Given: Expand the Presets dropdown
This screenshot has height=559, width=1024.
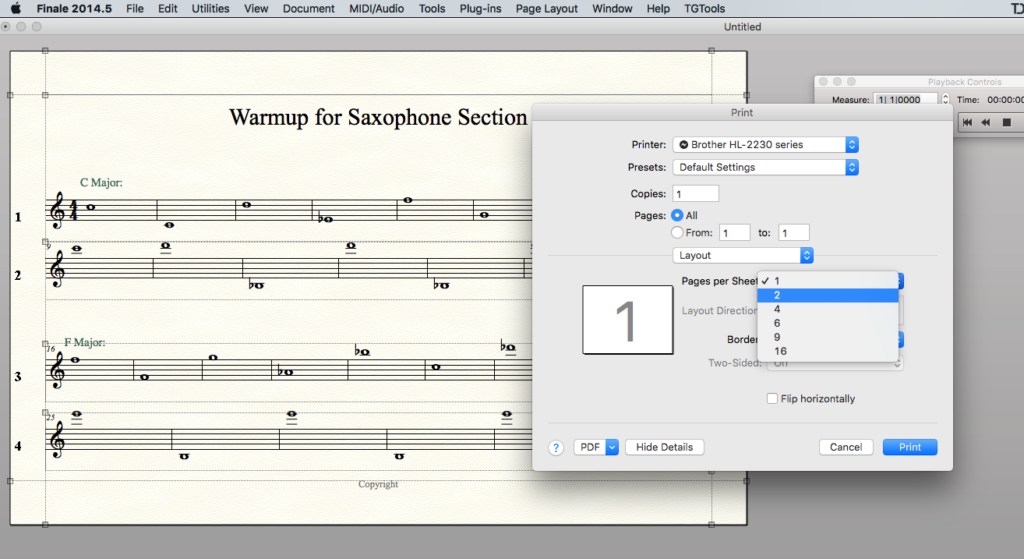Looking at the screenshot, I should click(765, 168).
